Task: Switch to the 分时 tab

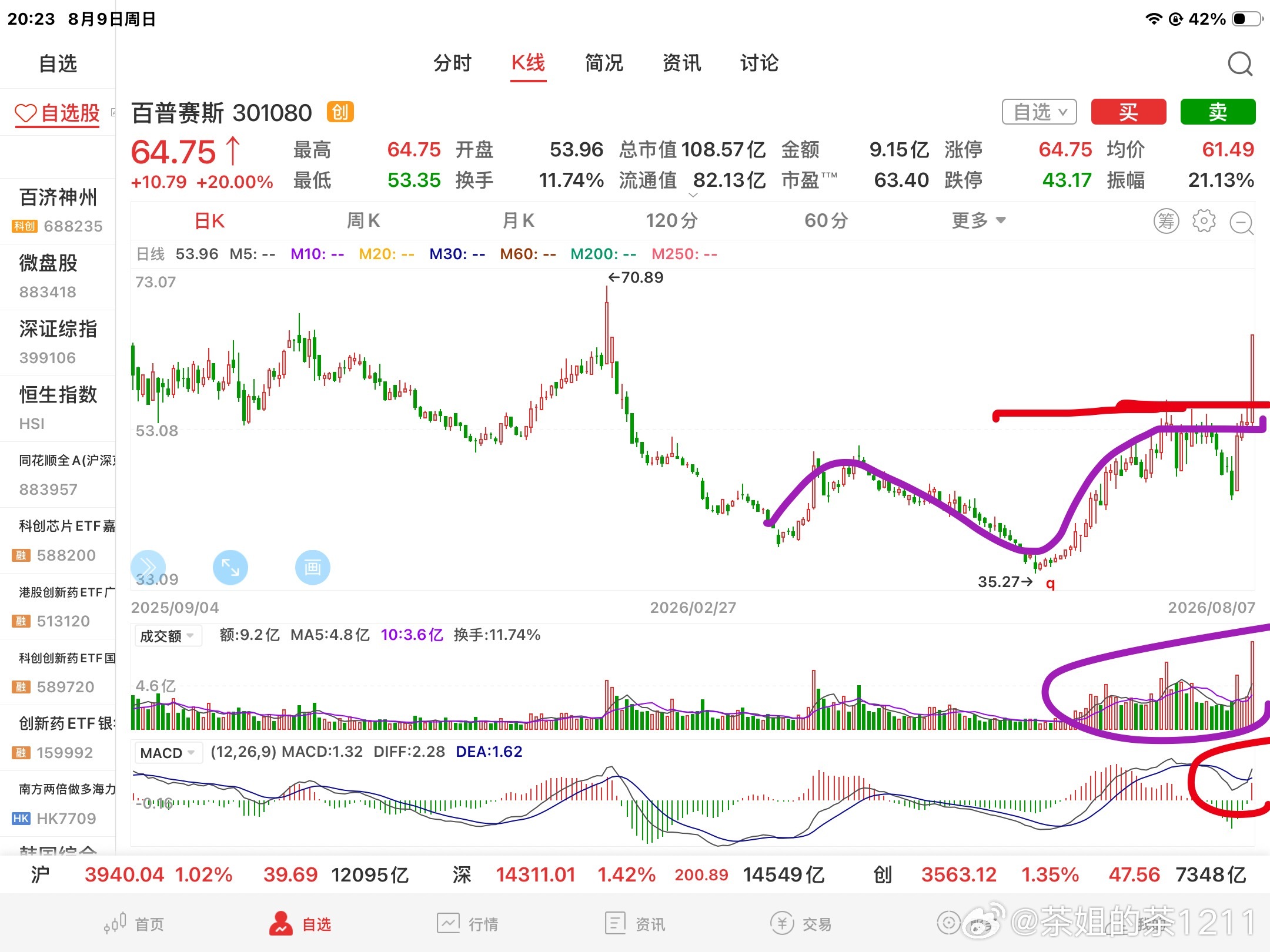Action: 452,63
